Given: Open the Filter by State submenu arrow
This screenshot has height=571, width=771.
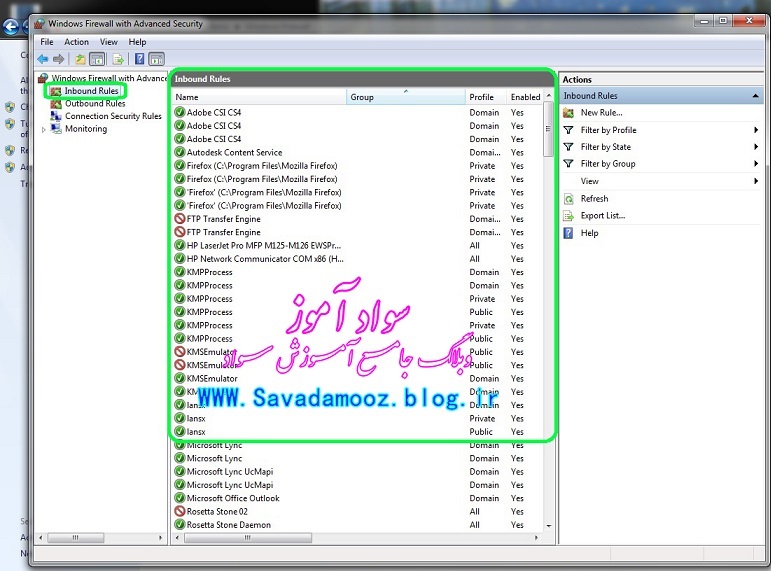Looking at the screenshot, I should [756, 147].
